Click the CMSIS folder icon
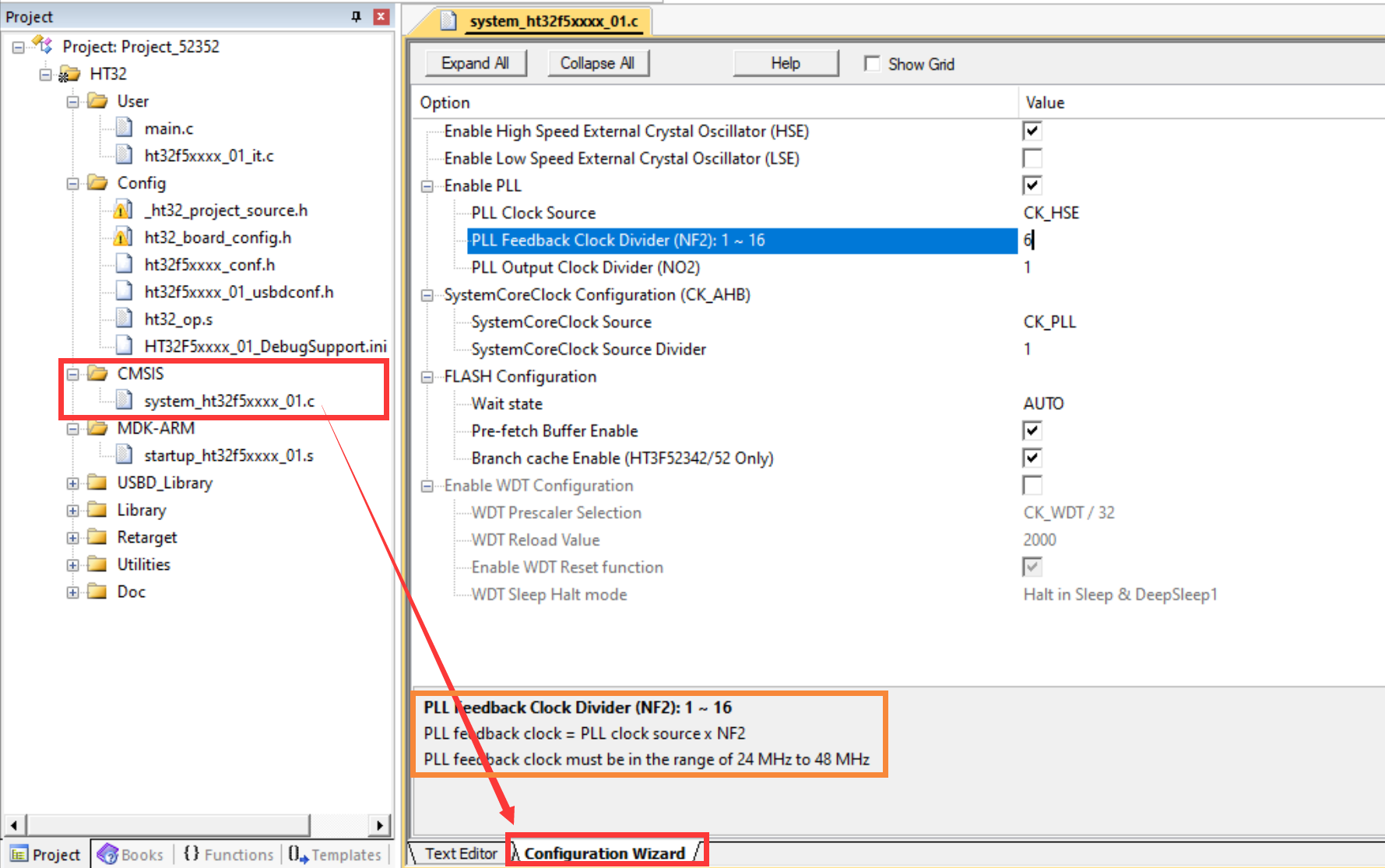The height and width of the screenshot is (868, 1385). [97, 374]
